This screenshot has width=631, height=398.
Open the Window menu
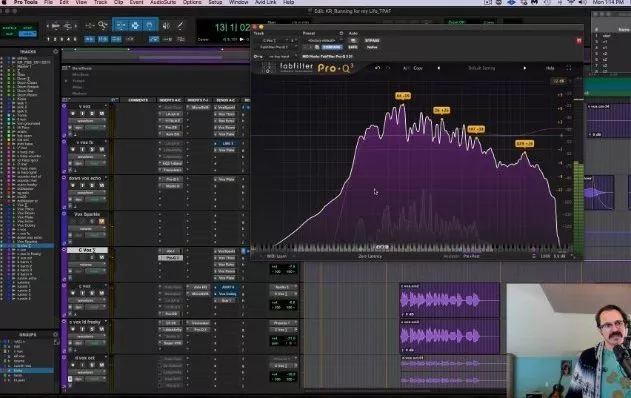(239, 2)
